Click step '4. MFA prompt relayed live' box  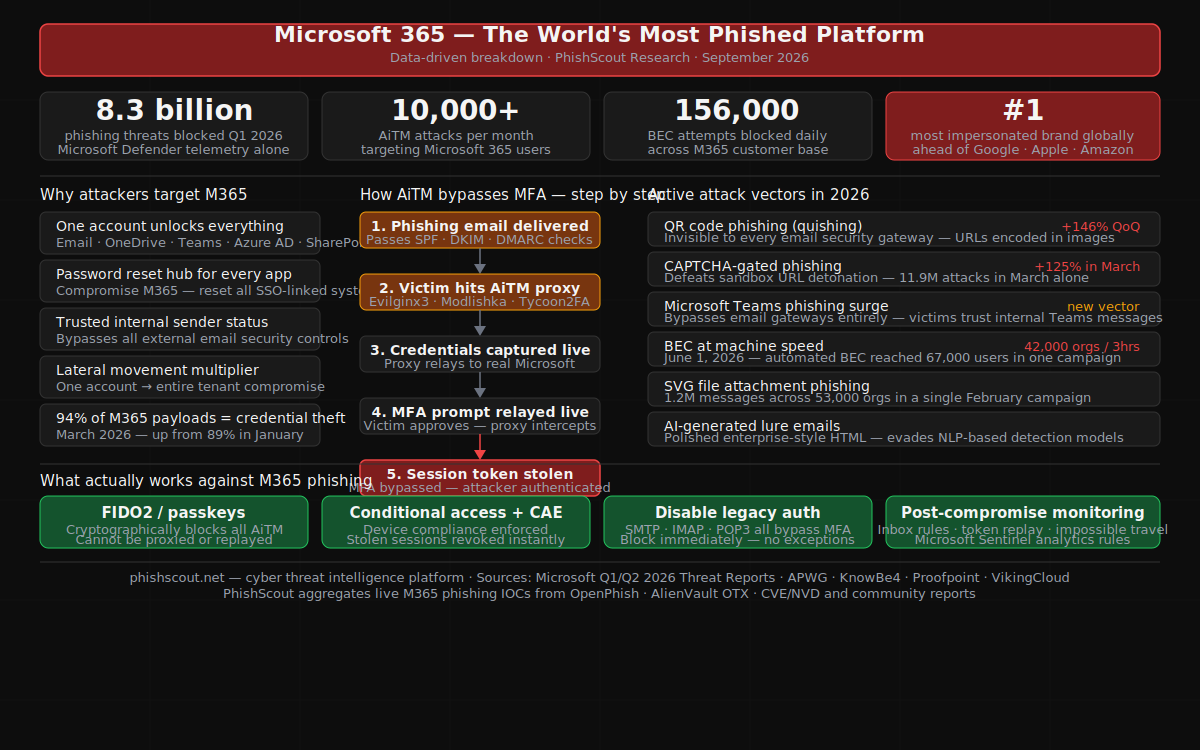(480, 416)
